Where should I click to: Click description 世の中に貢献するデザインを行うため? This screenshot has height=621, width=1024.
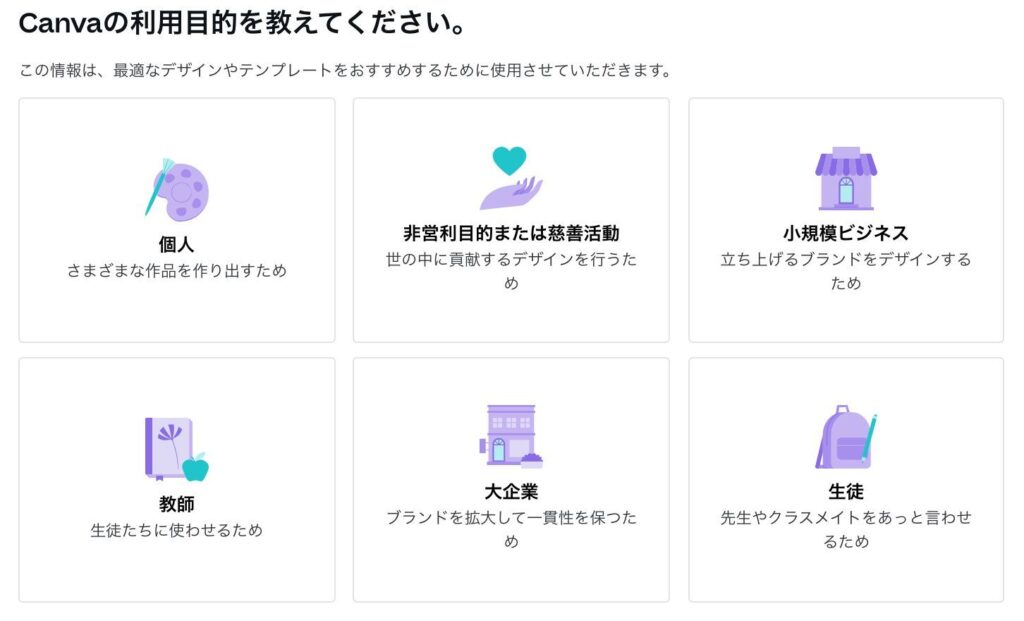pyautogui.click(x=511, y=271)
